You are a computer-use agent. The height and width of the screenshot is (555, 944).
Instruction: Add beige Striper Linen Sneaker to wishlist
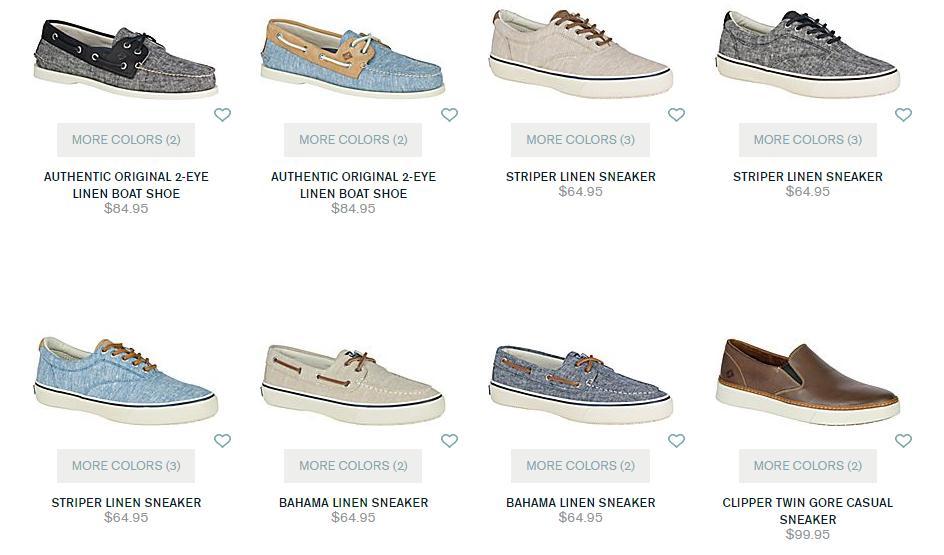676,114
